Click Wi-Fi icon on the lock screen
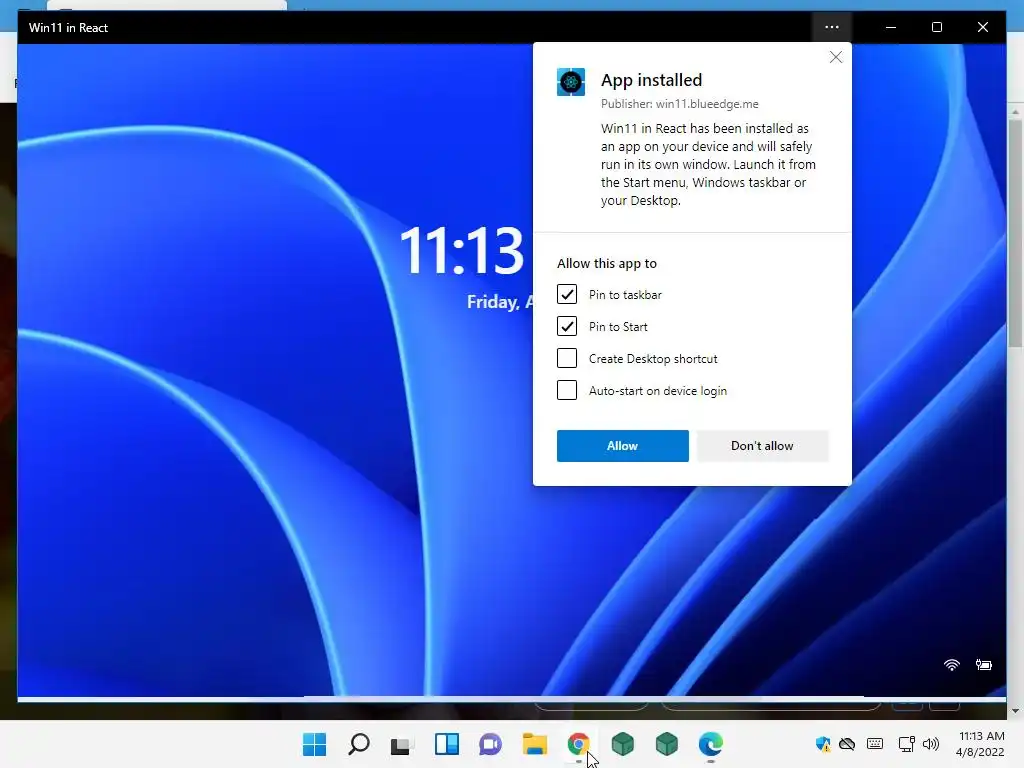This screenshot has height=768, width=1024. [x=952, y=665]
